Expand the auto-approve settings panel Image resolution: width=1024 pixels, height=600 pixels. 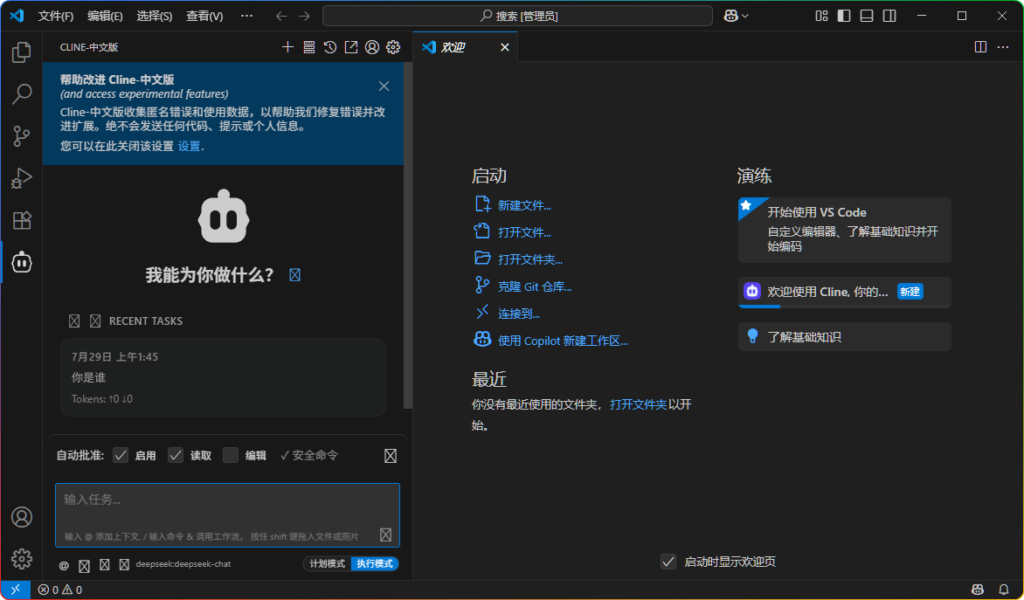391,456
